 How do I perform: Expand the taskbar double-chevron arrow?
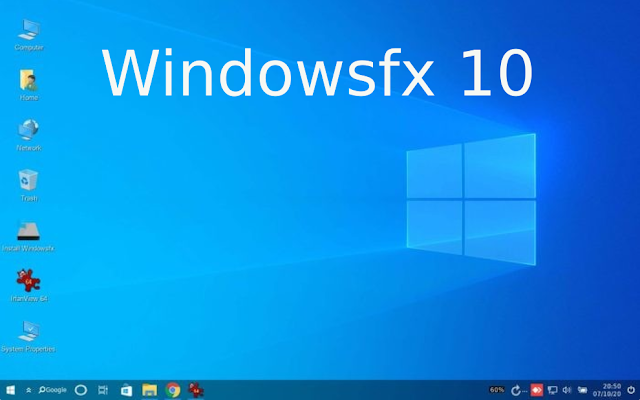click(x=29, y=390)
